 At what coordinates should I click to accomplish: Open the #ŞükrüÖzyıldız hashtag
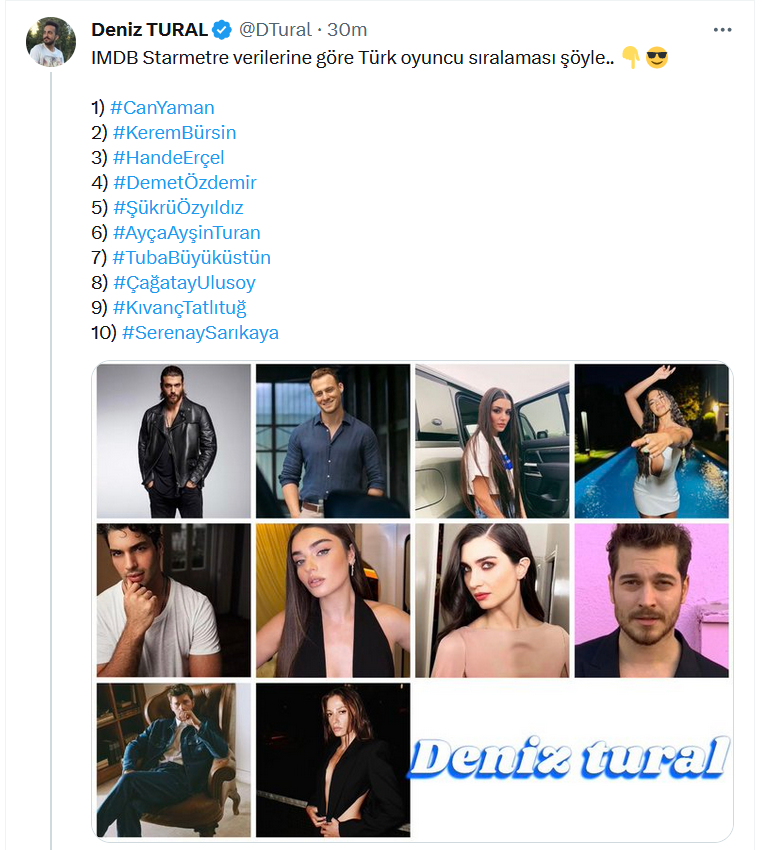tap(178, 208)
